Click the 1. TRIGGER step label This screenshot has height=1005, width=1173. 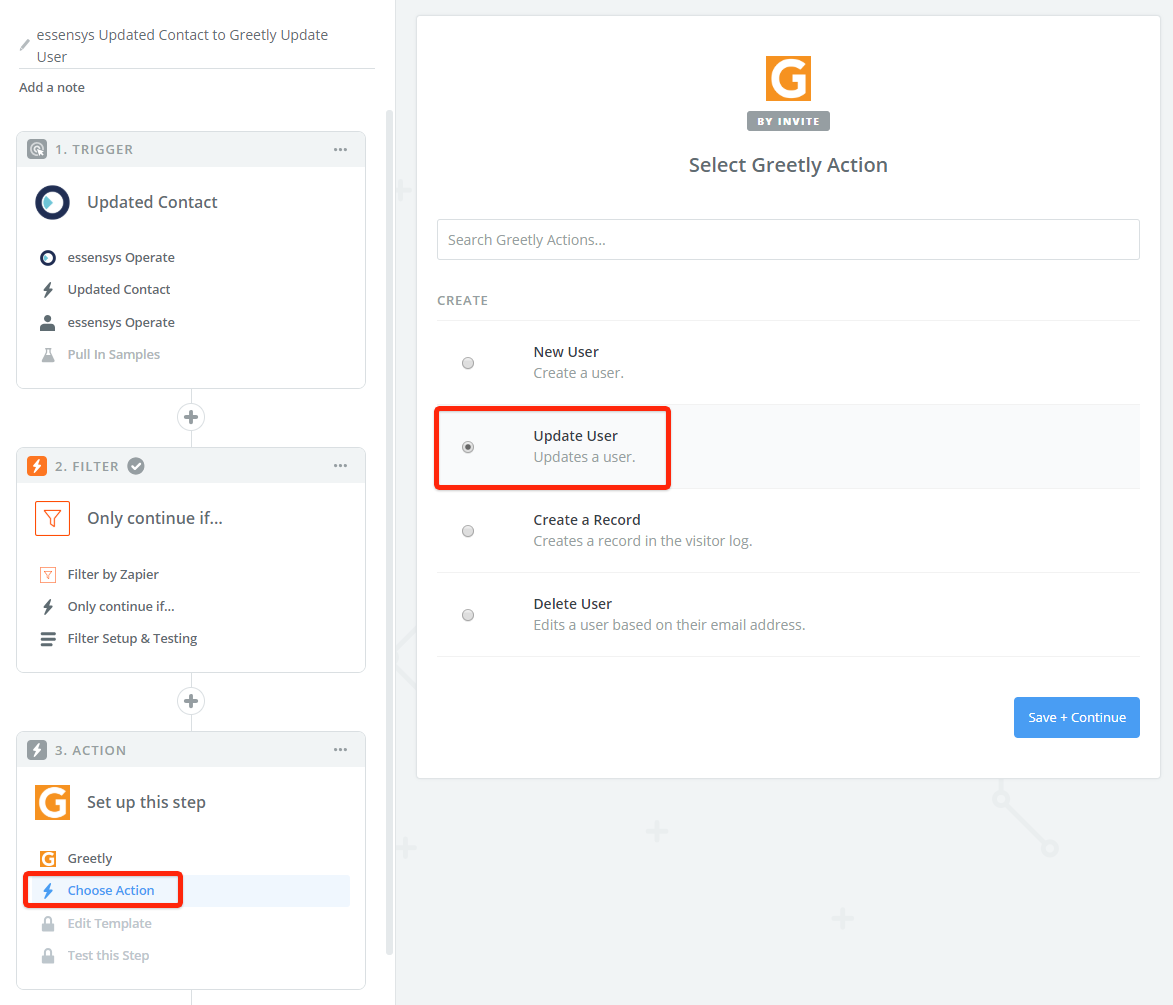[94, 150]
